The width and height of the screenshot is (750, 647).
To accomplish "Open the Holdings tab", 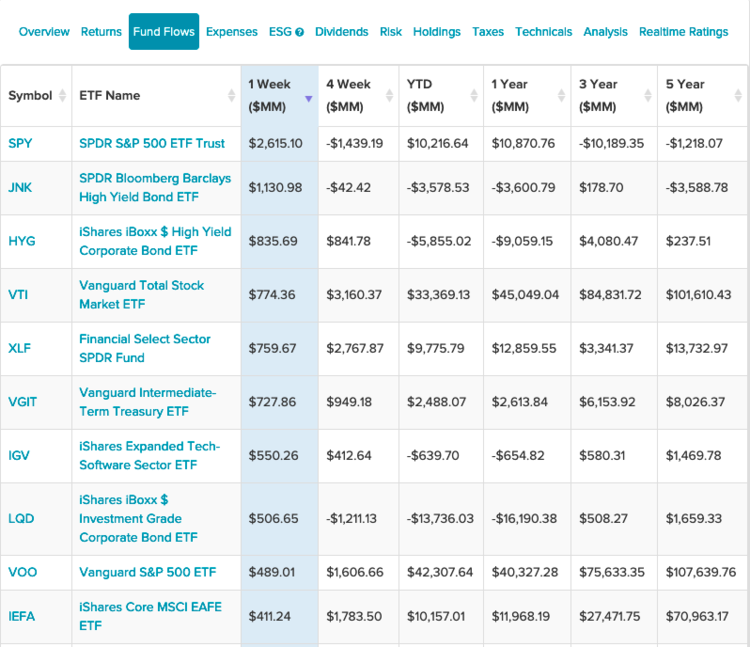I will point(437,32).
